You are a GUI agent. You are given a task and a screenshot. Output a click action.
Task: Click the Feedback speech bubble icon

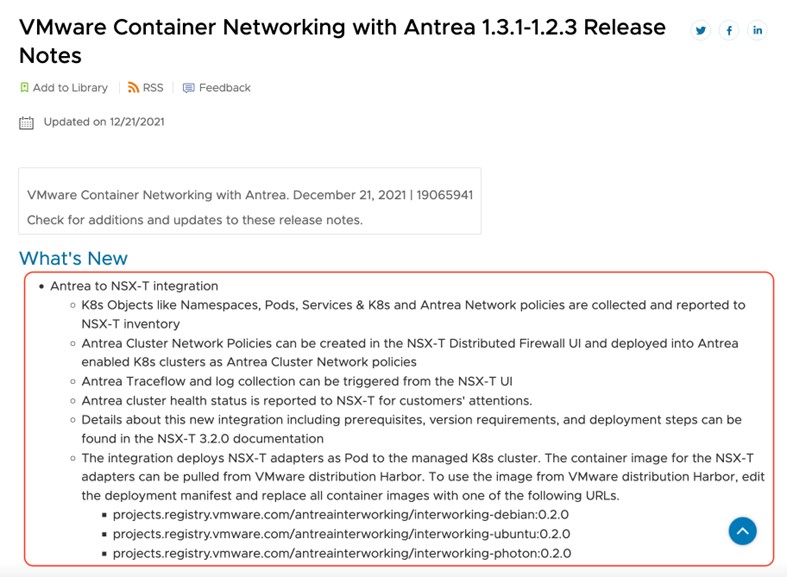[189, 88]
